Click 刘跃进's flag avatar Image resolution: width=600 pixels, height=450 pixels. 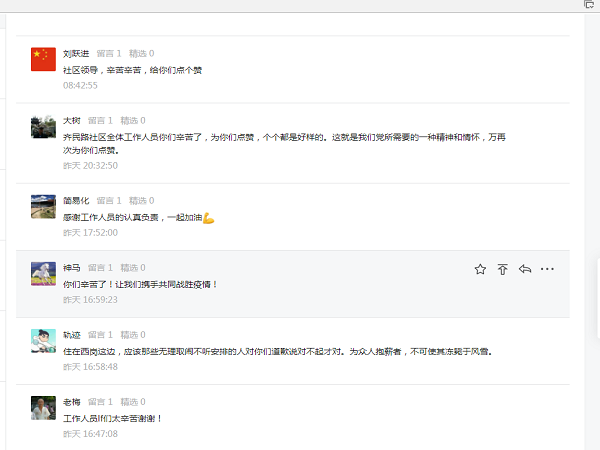(x=43, y=59)
